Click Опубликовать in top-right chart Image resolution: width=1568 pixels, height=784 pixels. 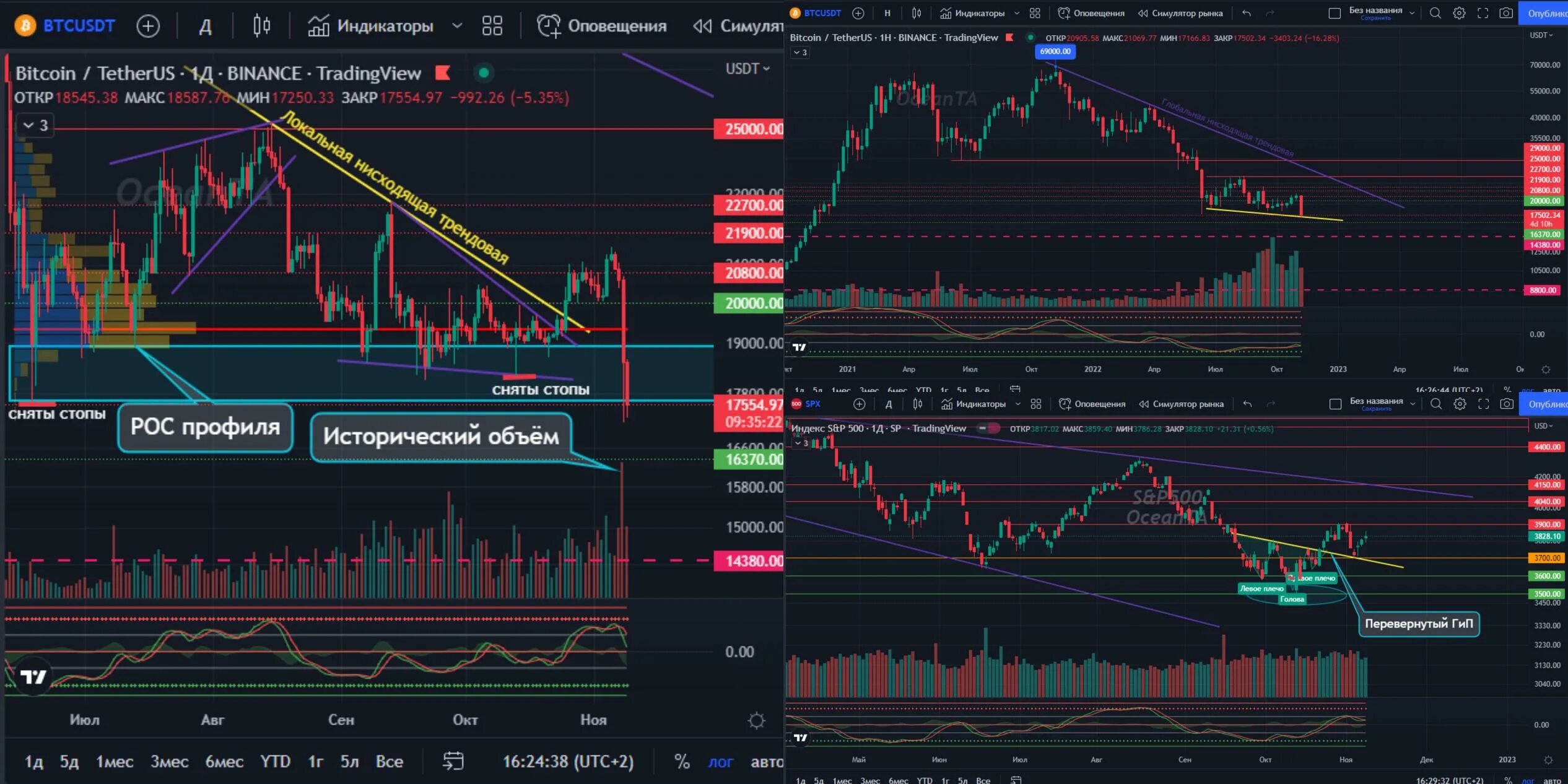pos(1543,13)
